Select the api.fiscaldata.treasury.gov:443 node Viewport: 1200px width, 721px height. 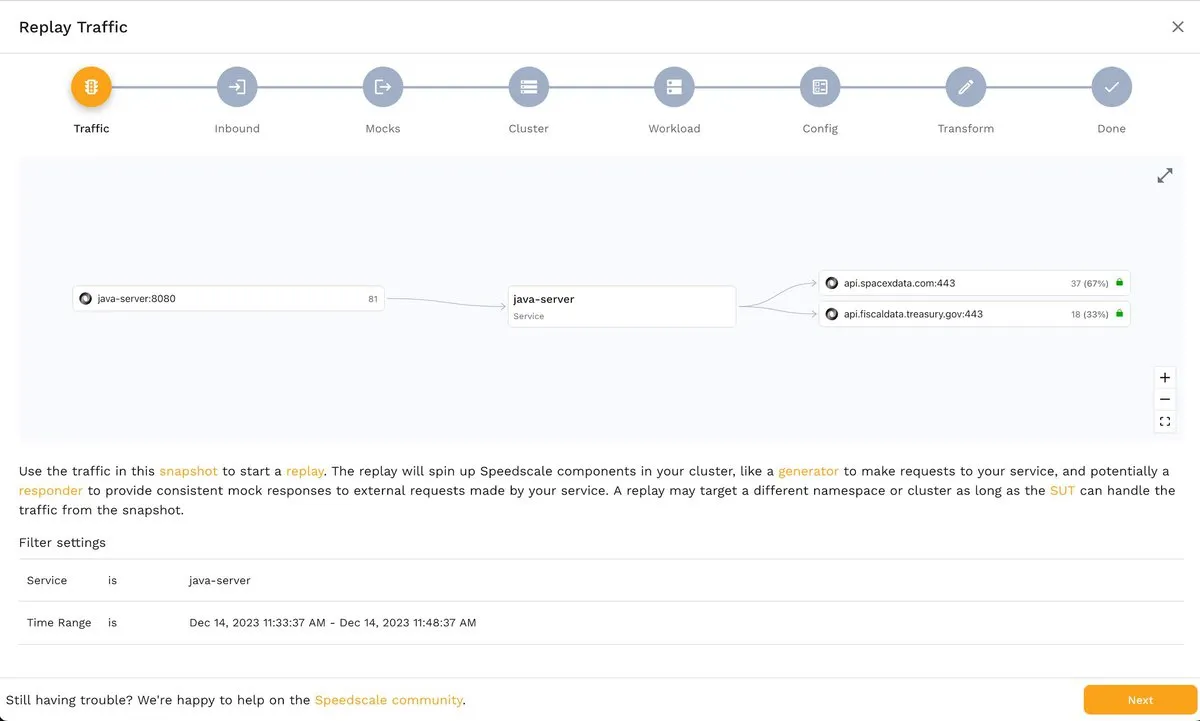tap(974, 314)
